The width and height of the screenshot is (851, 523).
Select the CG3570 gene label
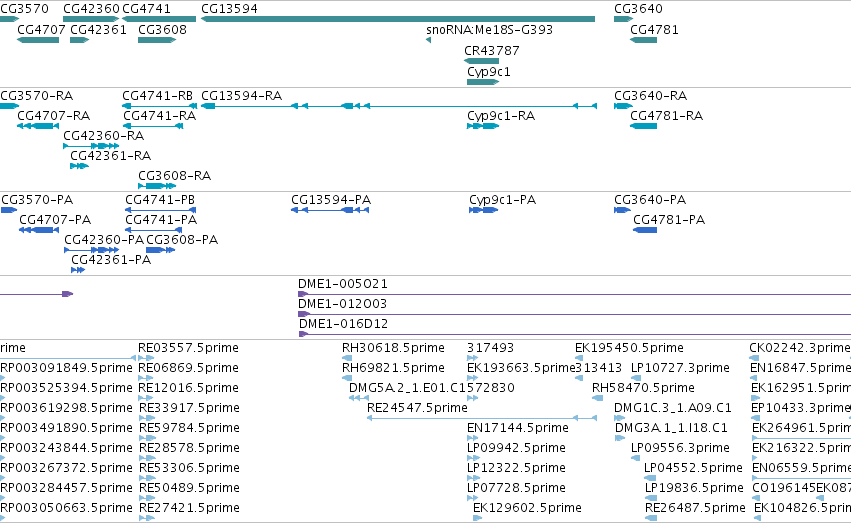click(x=24, y=9)
